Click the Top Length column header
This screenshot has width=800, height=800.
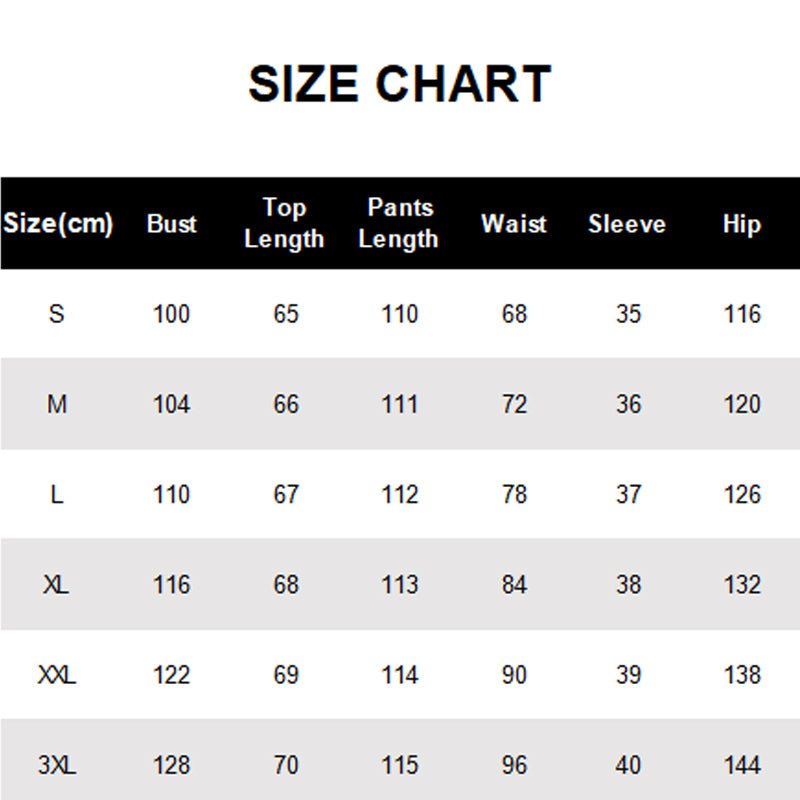285,223
